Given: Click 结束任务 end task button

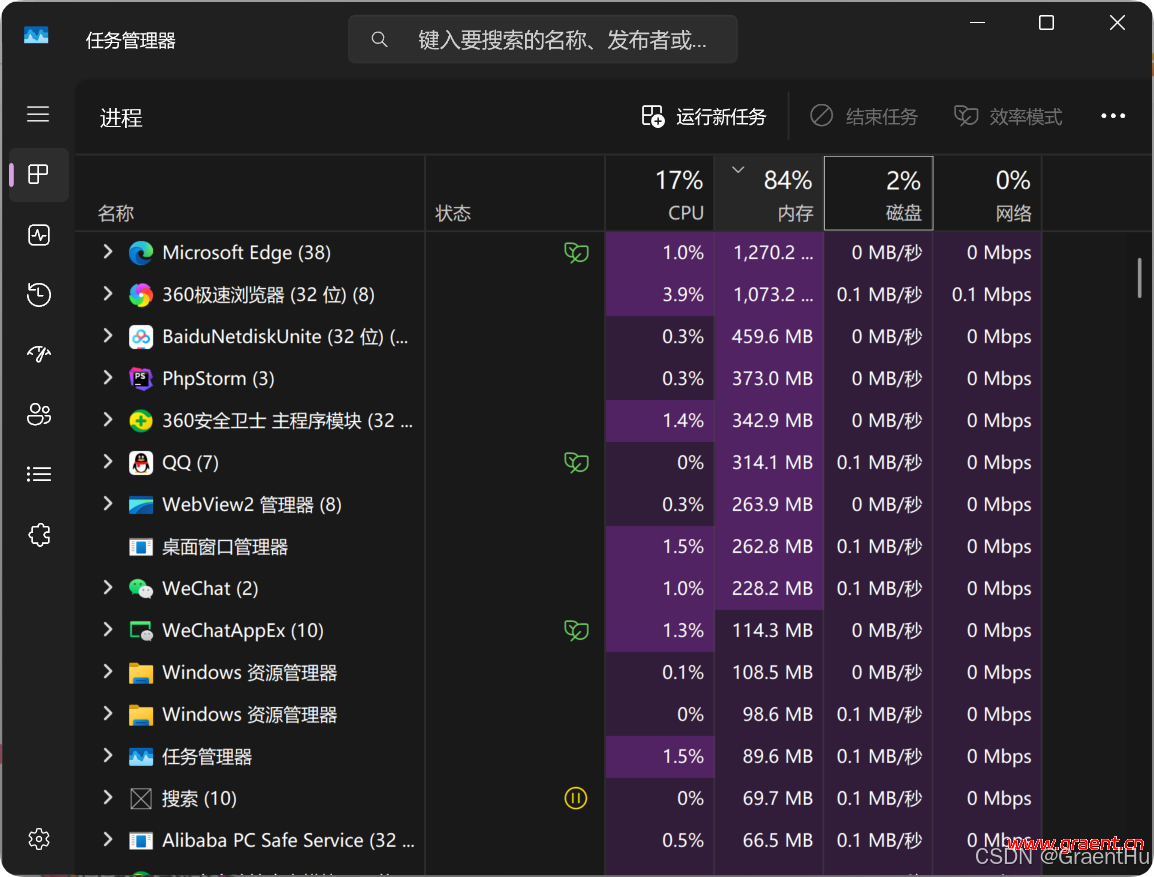Looking at the screenshot, I should click(864, 116).
